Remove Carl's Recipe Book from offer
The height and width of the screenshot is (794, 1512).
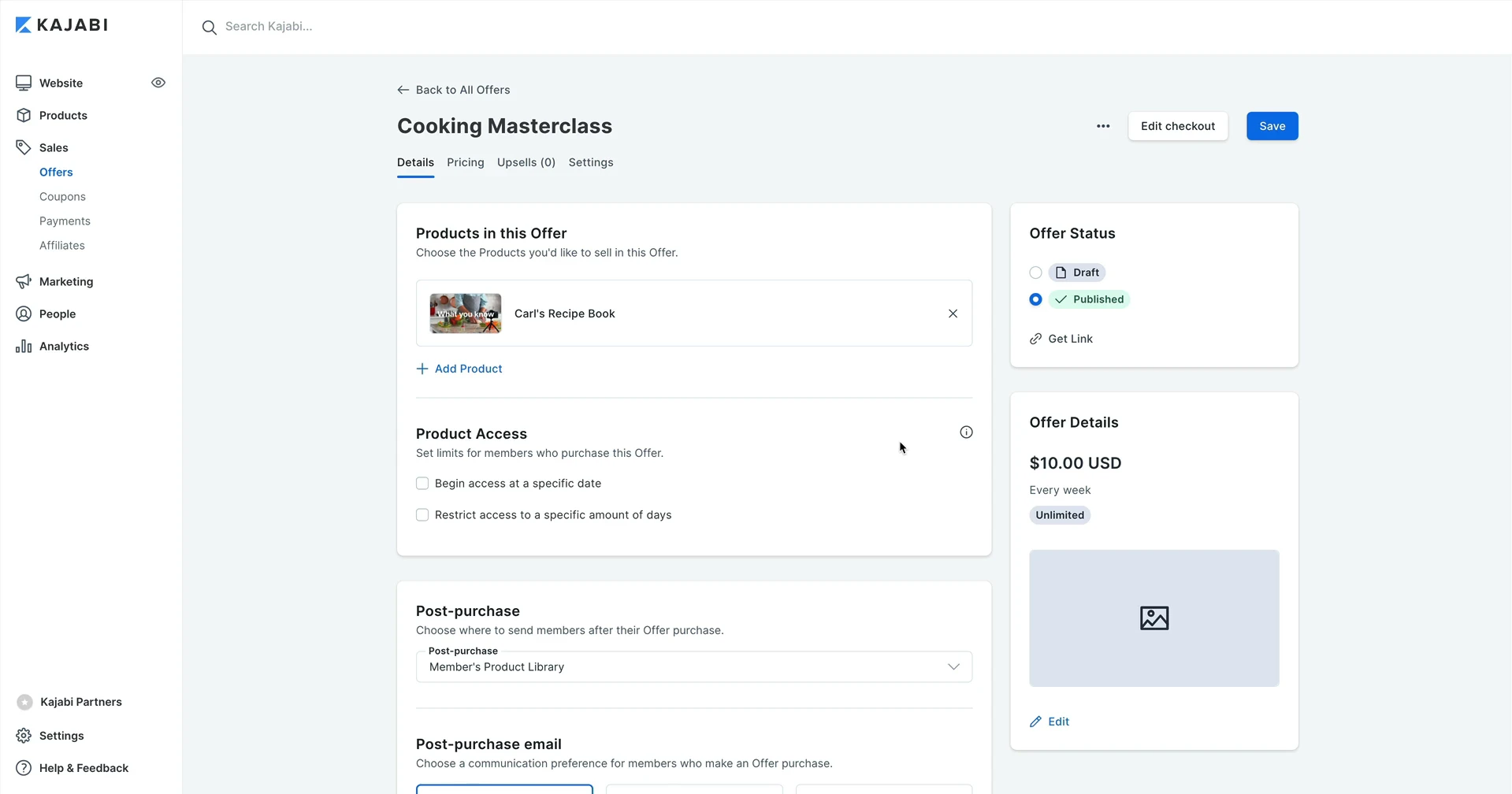point(953,314)
